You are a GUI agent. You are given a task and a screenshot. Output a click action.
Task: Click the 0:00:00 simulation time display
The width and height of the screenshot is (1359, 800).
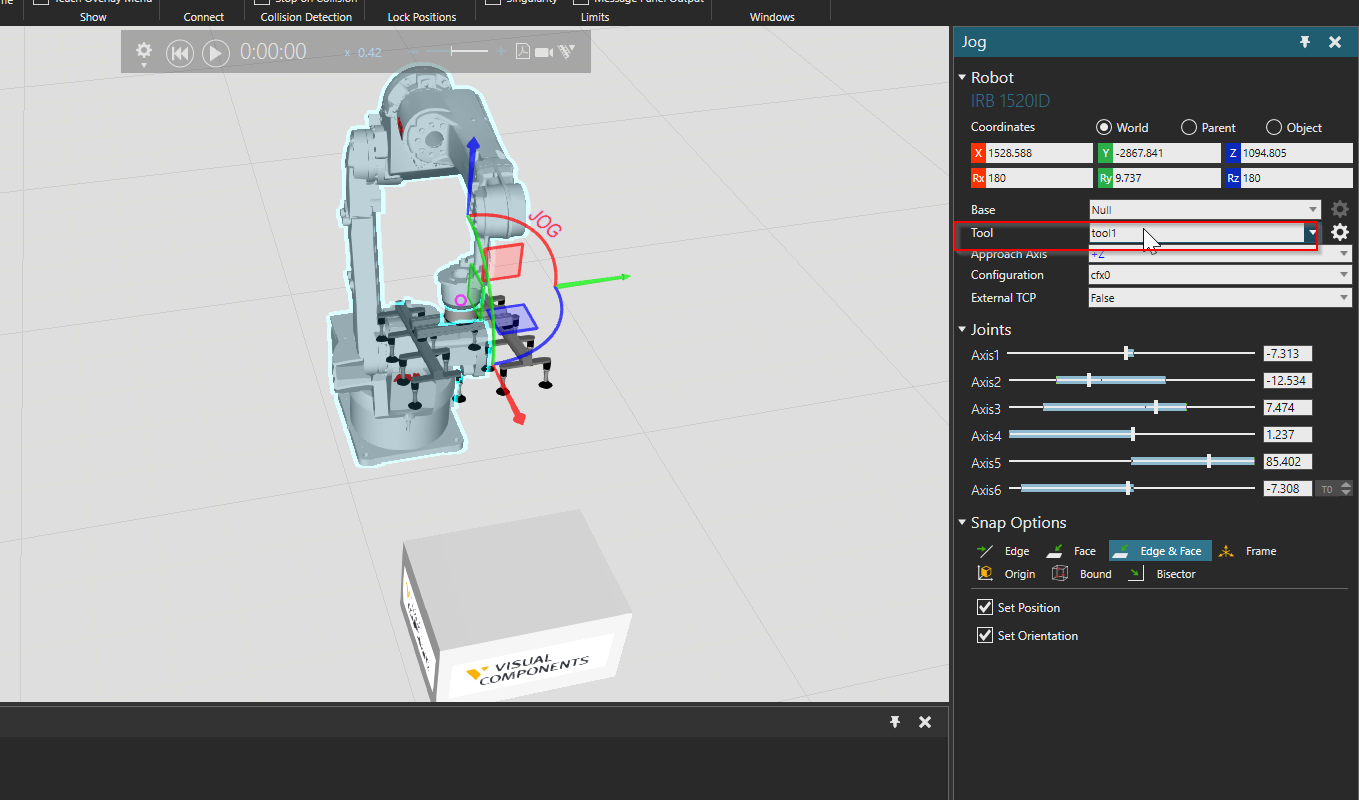pos(273,52)
